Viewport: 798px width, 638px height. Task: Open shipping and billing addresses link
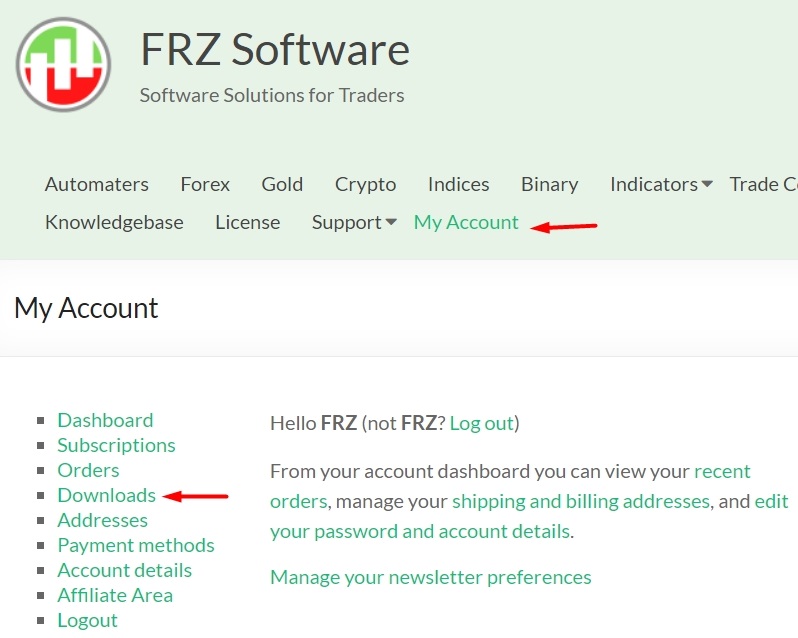(581, 502)
